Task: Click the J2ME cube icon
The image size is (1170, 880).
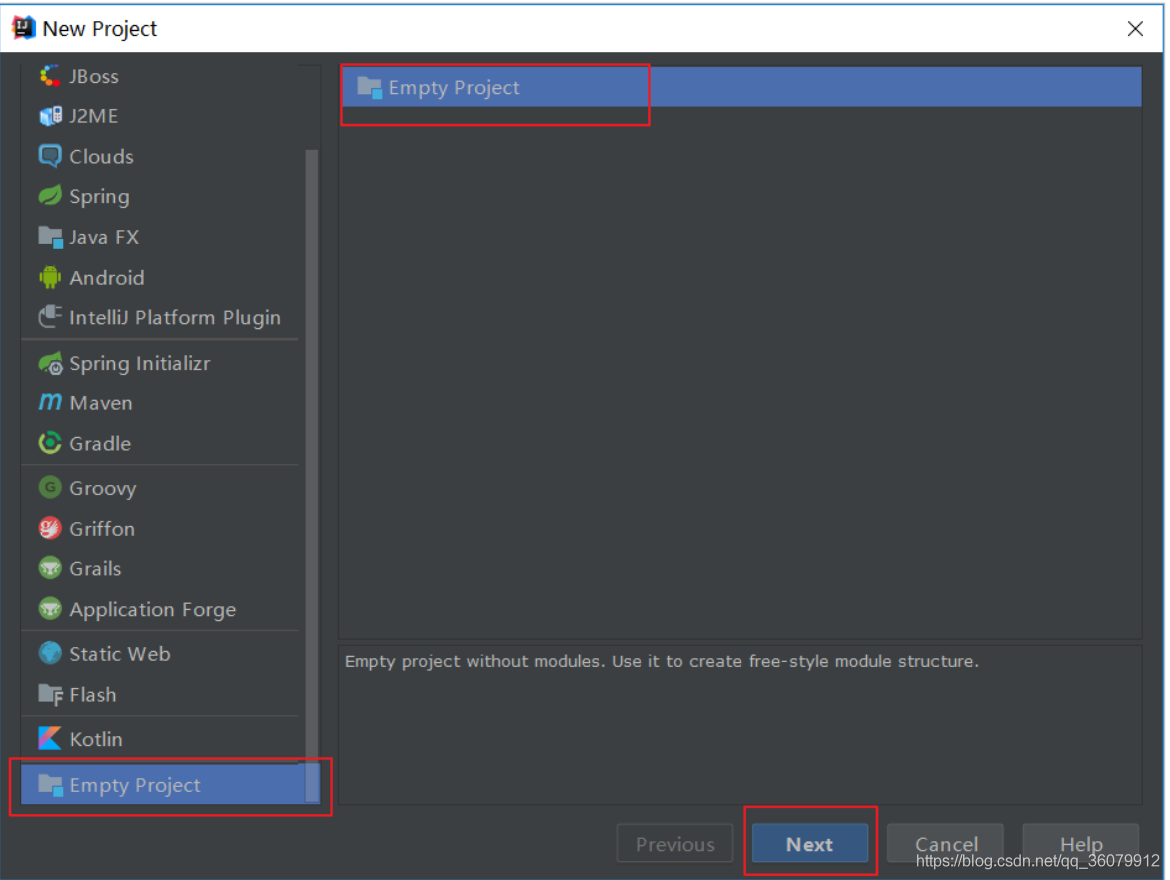Action: (50, 116)
